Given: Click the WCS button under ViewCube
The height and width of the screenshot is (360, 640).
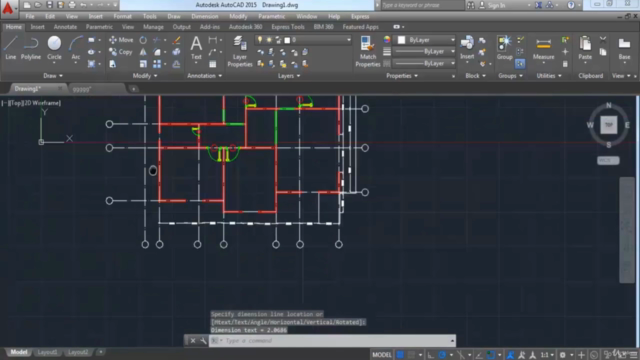Looking at the screenshot, I should 608,160.
